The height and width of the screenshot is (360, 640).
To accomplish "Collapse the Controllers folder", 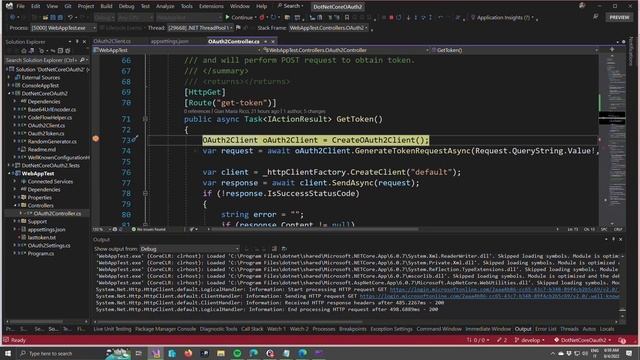I will point(15,205).
